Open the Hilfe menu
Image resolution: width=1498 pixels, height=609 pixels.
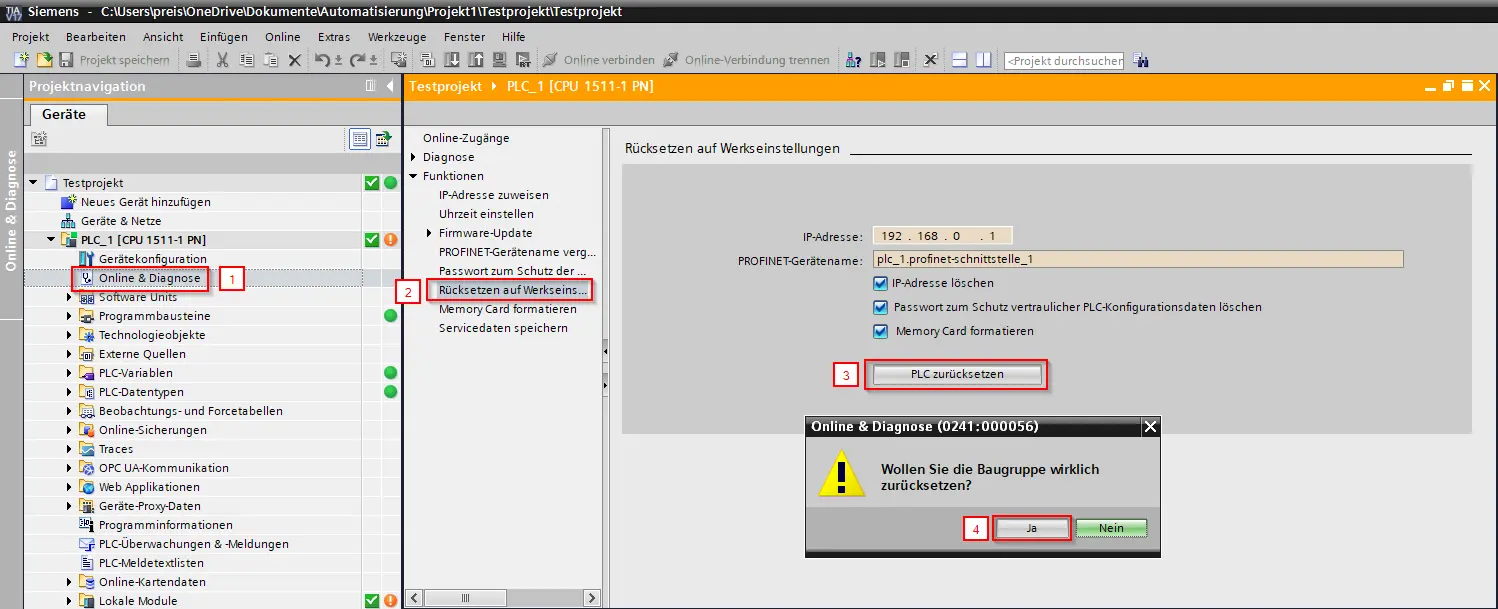(514, 37)
